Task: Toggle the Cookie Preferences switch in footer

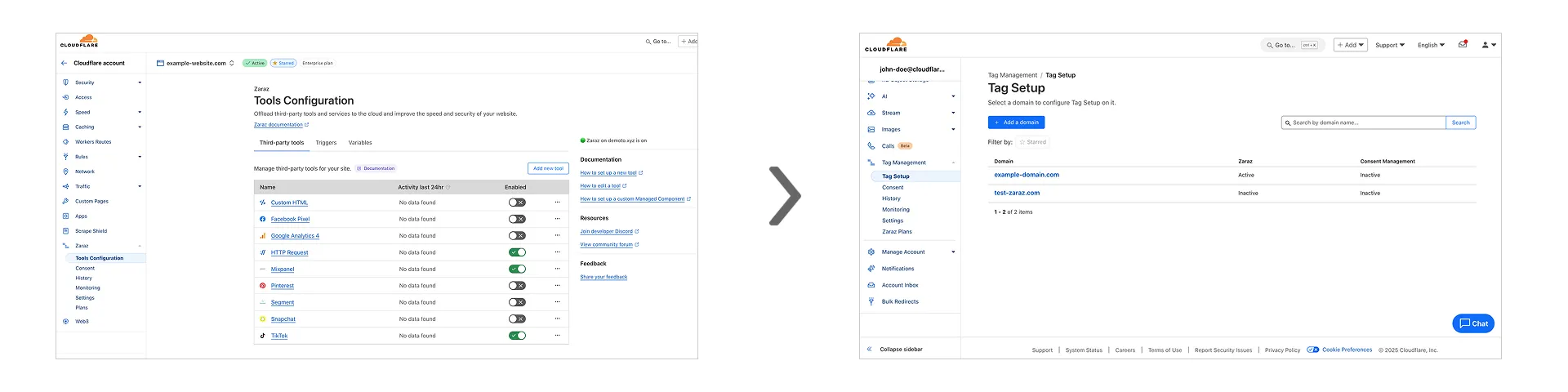Action: (1312, 350)
